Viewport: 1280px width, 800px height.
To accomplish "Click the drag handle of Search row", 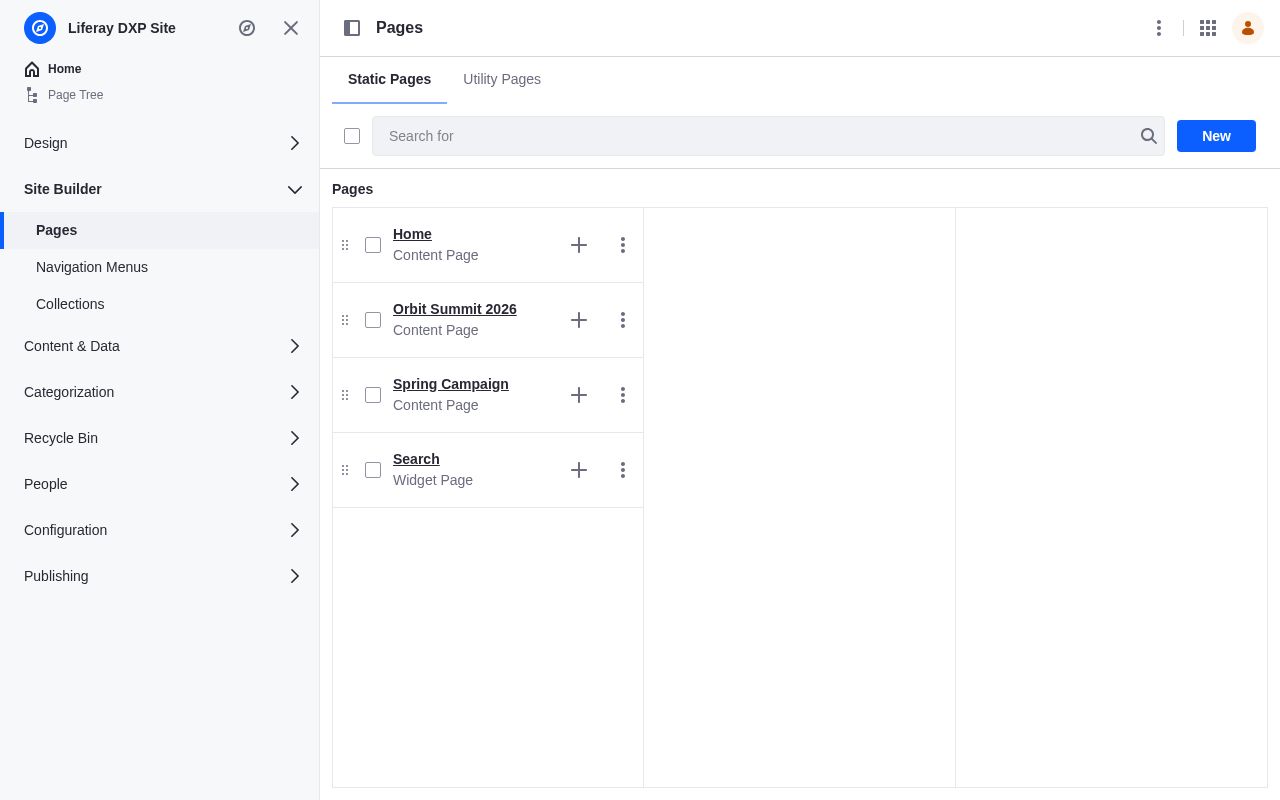I will click(x=345, y=470).
